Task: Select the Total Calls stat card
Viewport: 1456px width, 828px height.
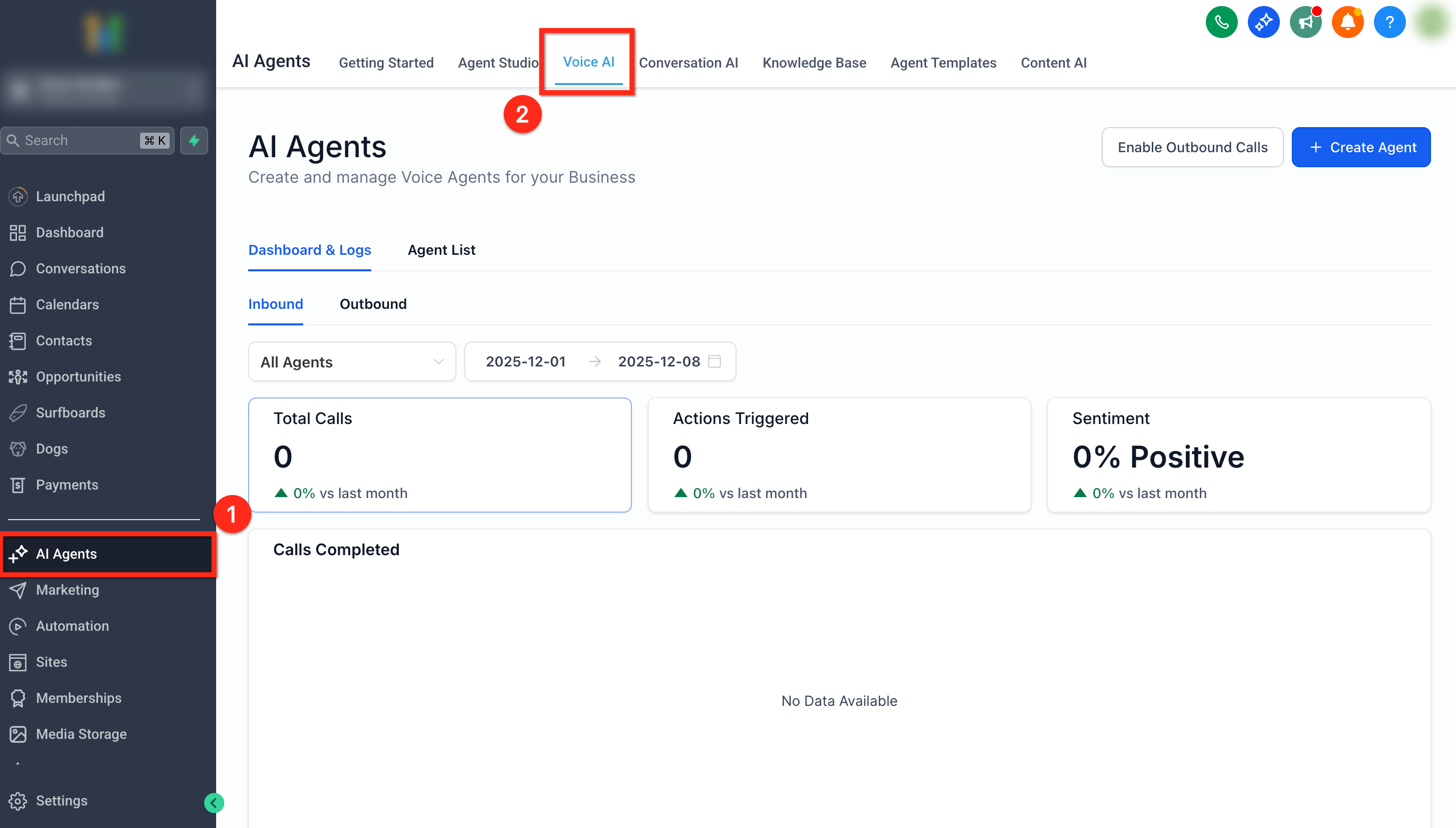Action: click(439, 455)
